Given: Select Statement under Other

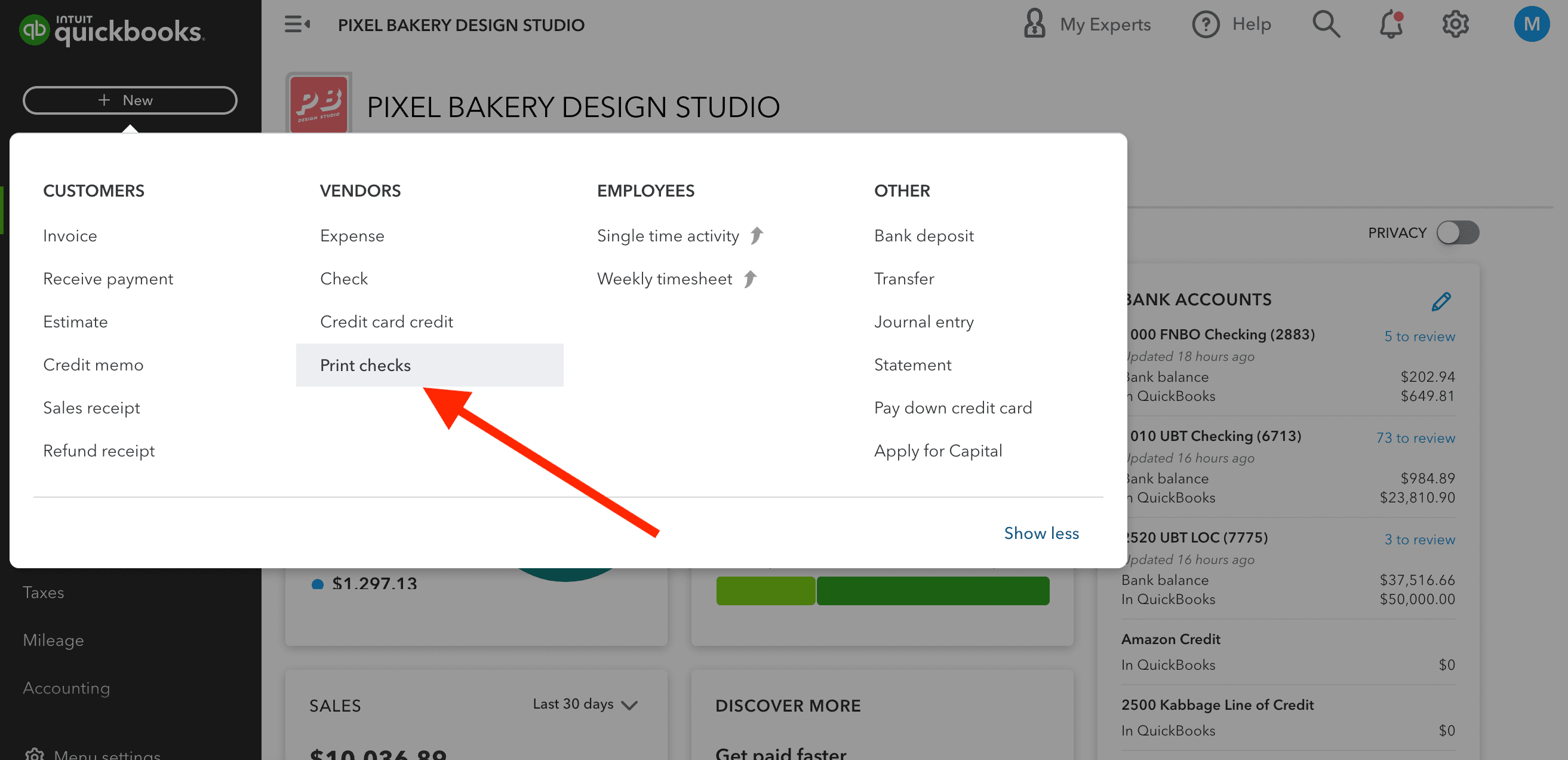Looking at the screenshot, I should pos(912,365).
